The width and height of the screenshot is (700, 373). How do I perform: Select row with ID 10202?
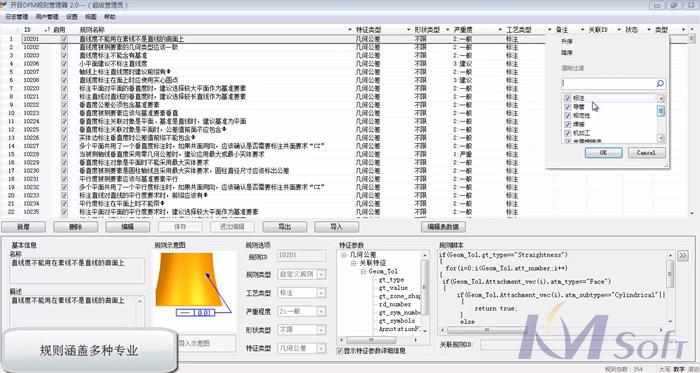coord(348,47)
